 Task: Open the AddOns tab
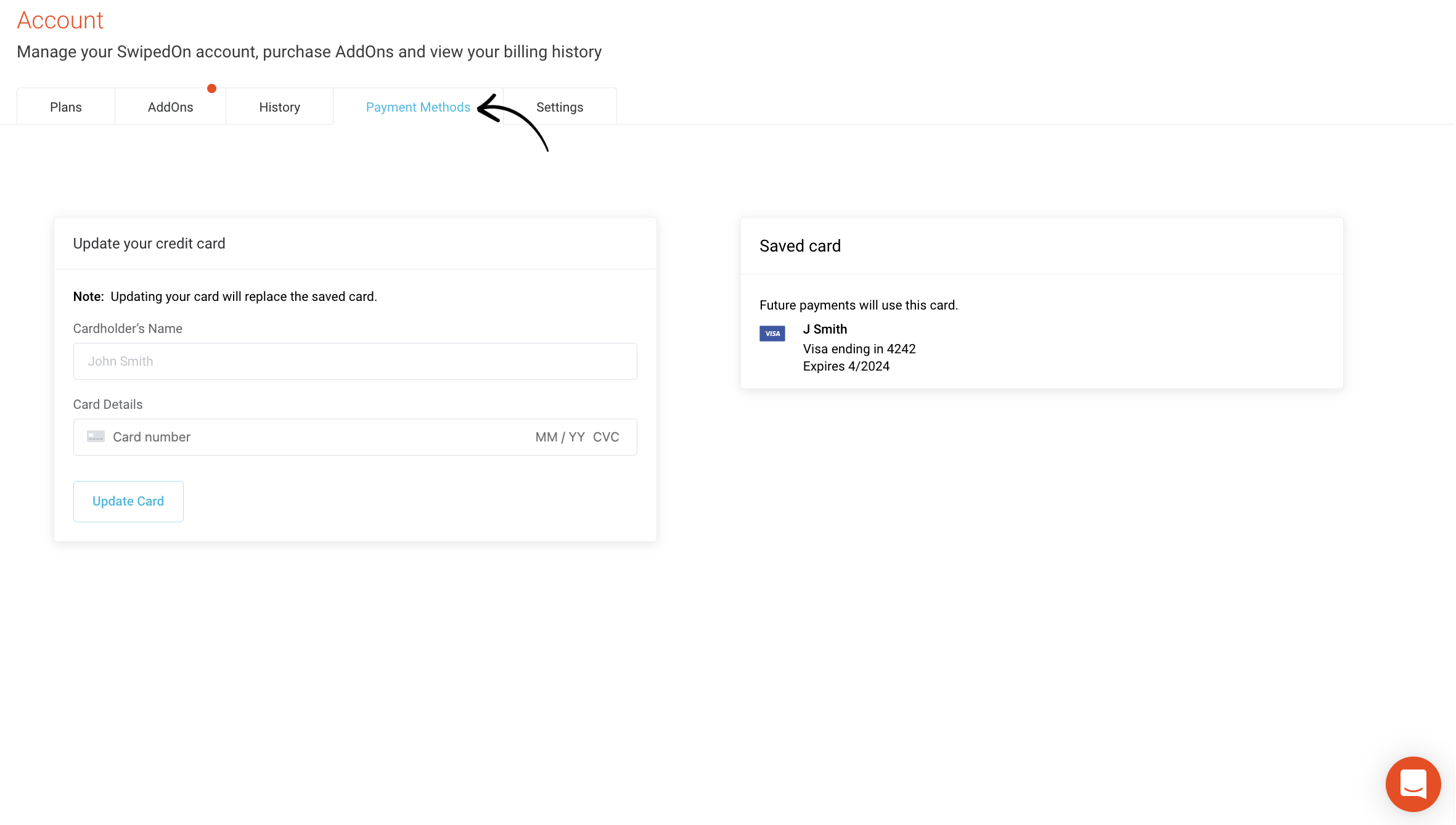tap(170, 106)
